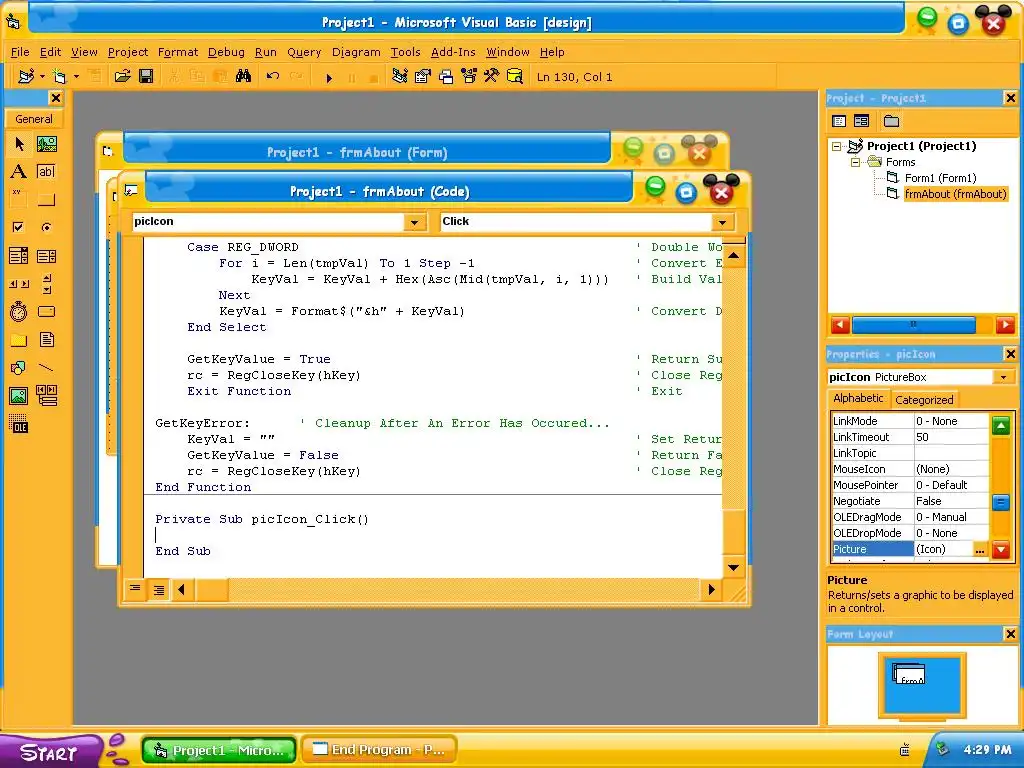1024x768 pixels.
Task: Select the MousePointer property row
Action: tap(910, 485)
